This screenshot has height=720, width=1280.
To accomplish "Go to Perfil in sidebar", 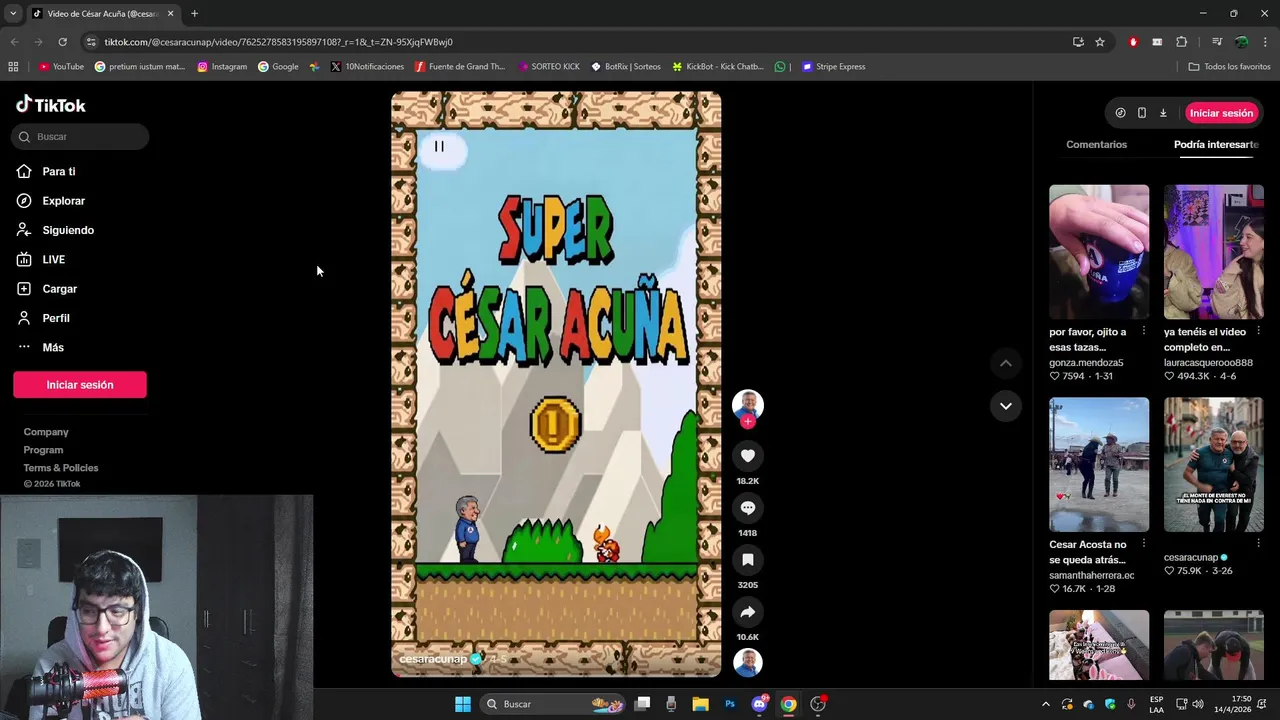I will (55, 318).
